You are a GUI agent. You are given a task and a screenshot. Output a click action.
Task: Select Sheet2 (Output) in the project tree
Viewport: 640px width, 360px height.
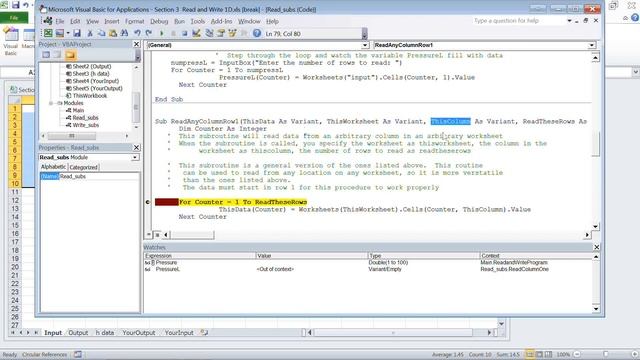point(92,66)
